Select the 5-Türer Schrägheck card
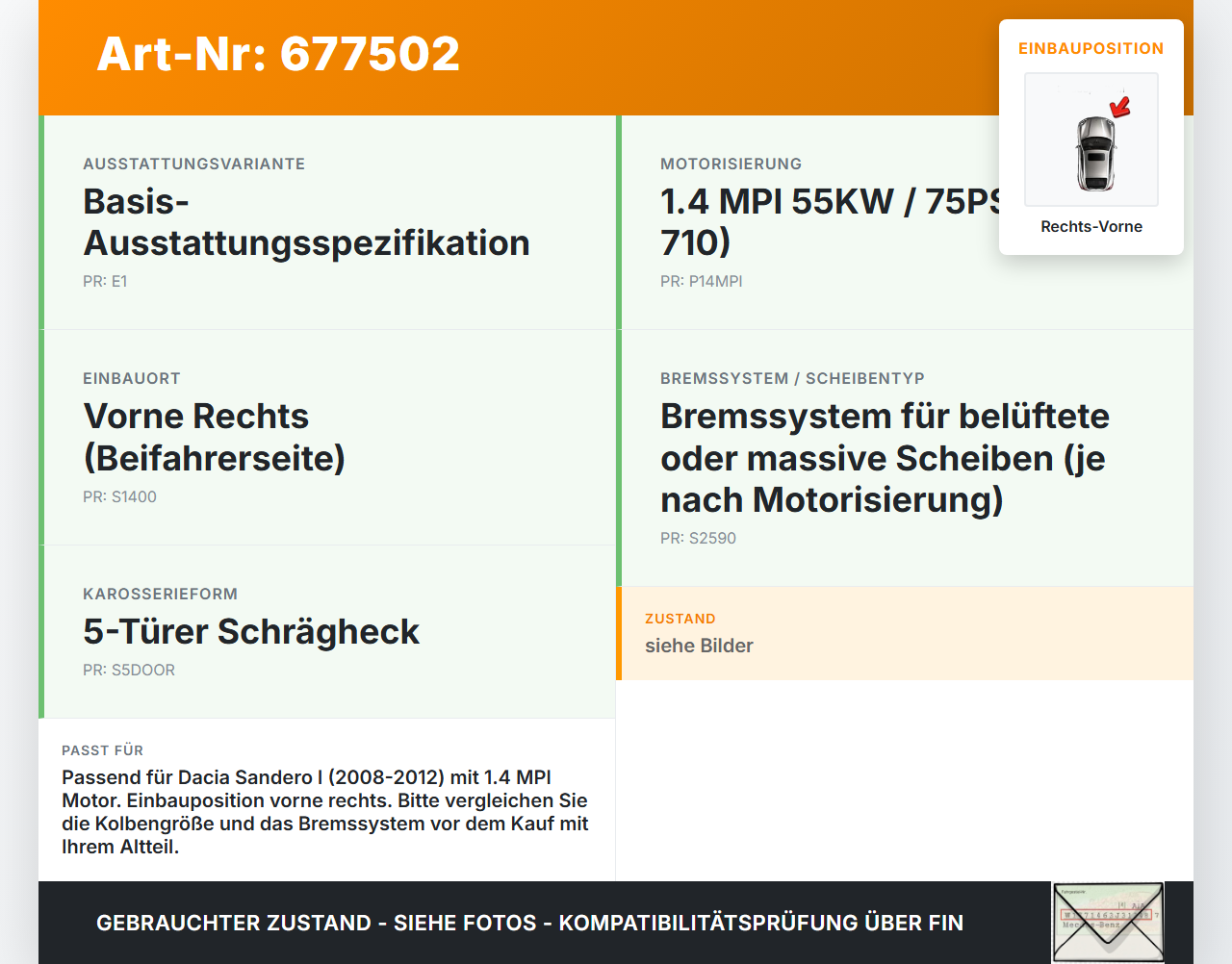 [x=327, y=632]
